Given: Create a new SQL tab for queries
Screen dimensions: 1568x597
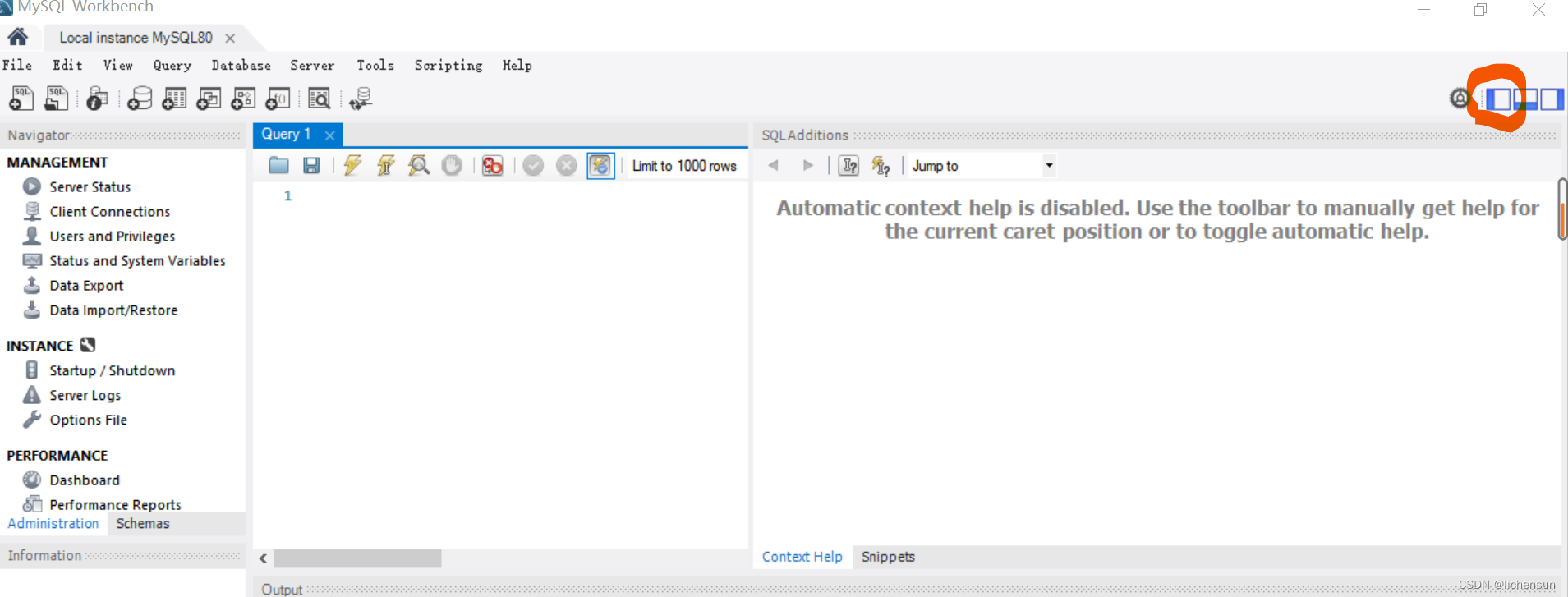Looking at the screenshot, I should [21, 99].
